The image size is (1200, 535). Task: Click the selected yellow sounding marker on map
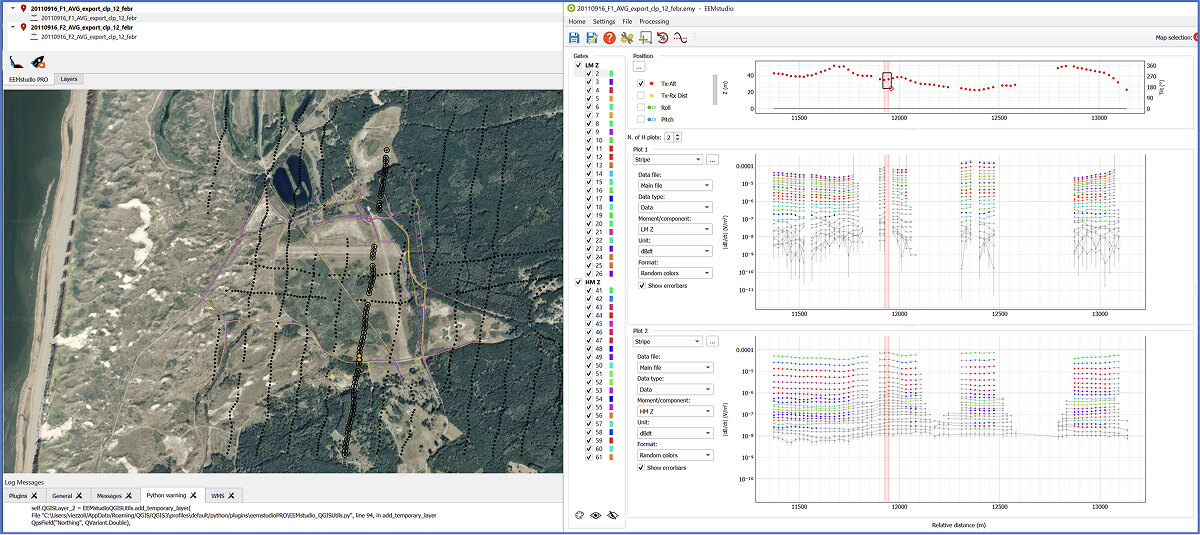tap(357, 356)
